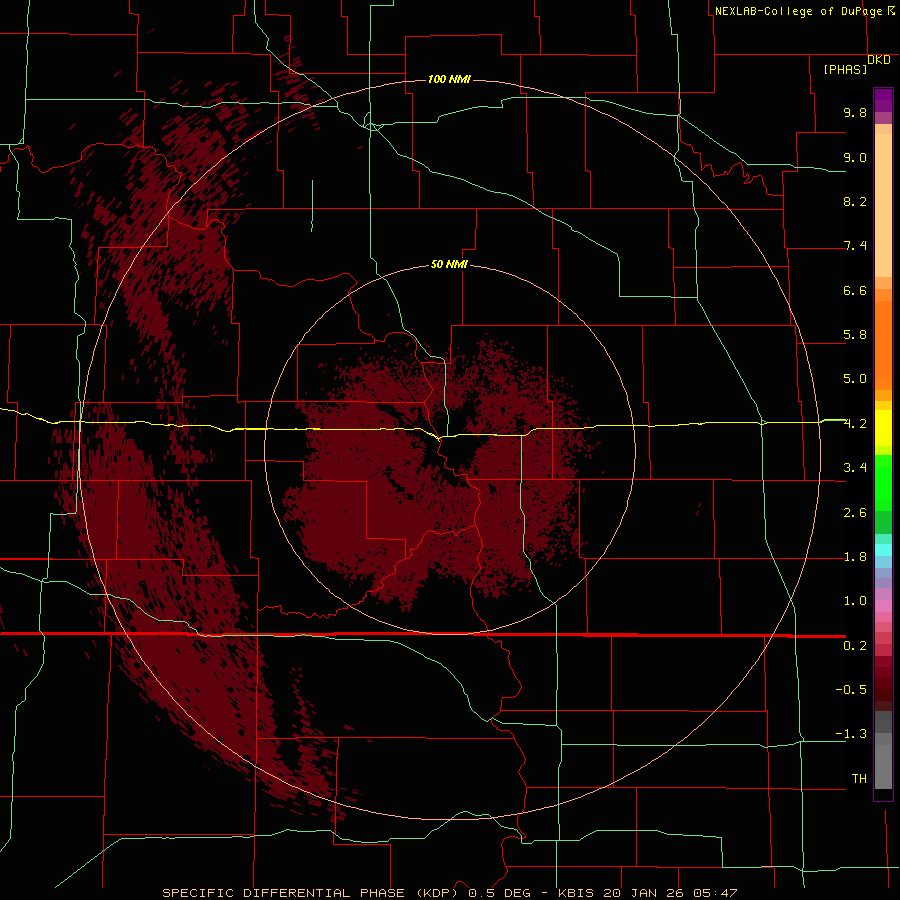Click the 1.0 value on the color scale
Viewport: 900px width, 900px height.
pos(855,601)
